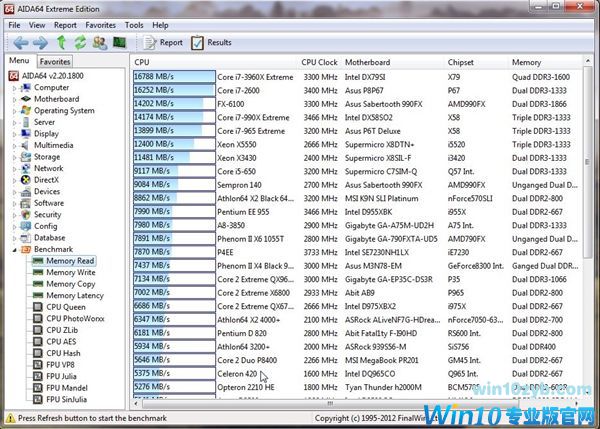The image size is (600, 429).
Task: Click the Back arrow toolbar icon
Action: tap(18, 43)
